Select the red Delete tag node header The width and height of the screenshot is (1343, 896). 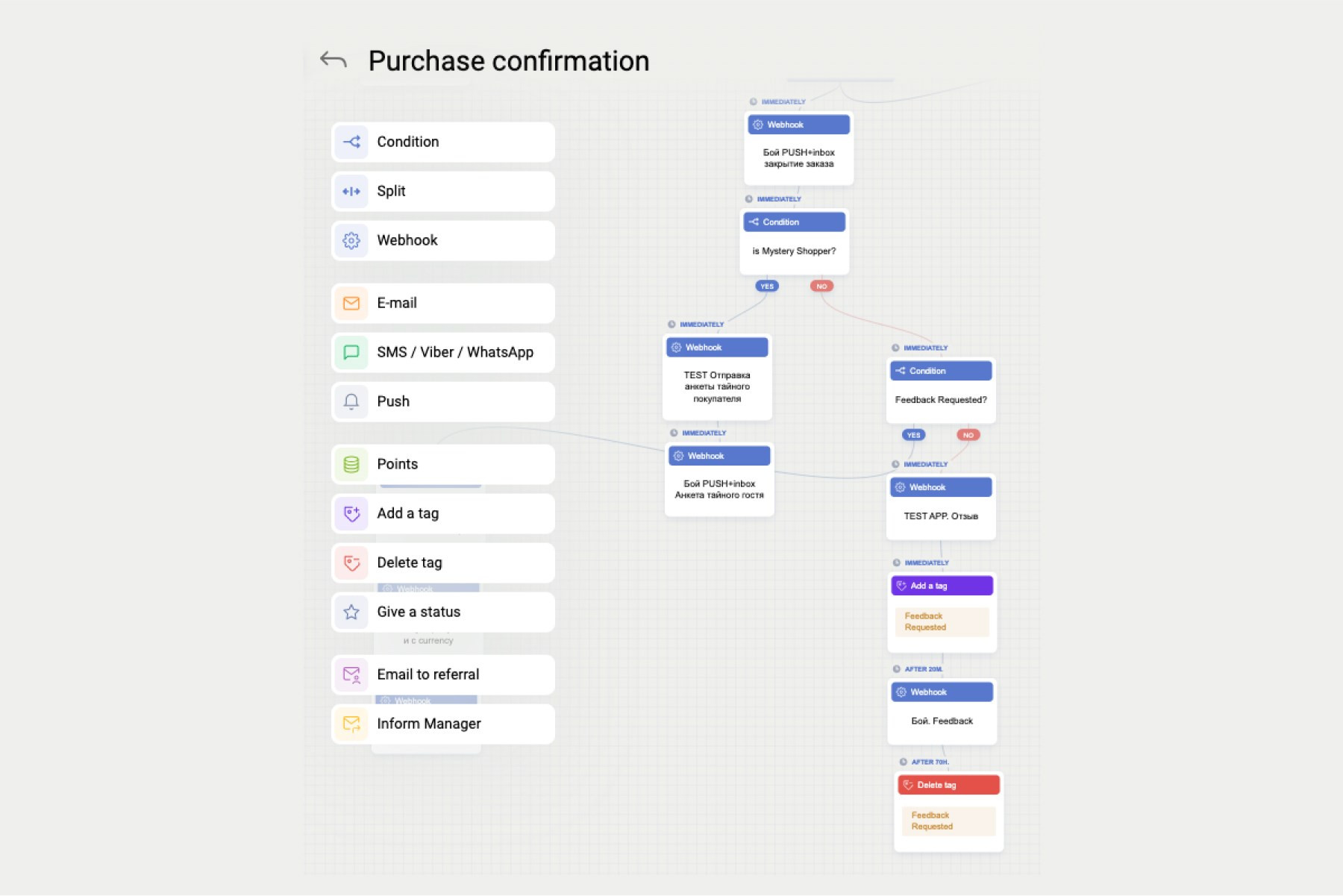tap(948, 785)
